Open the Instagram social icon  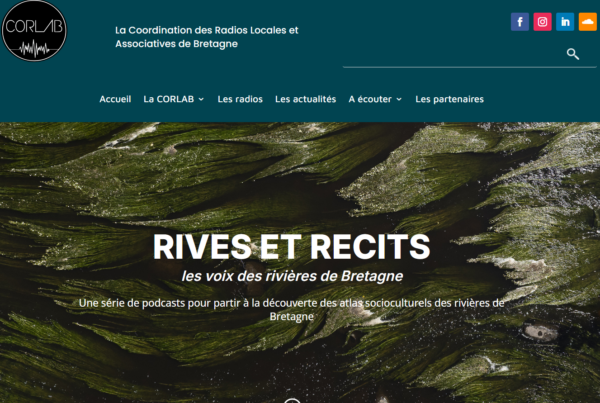543,22
